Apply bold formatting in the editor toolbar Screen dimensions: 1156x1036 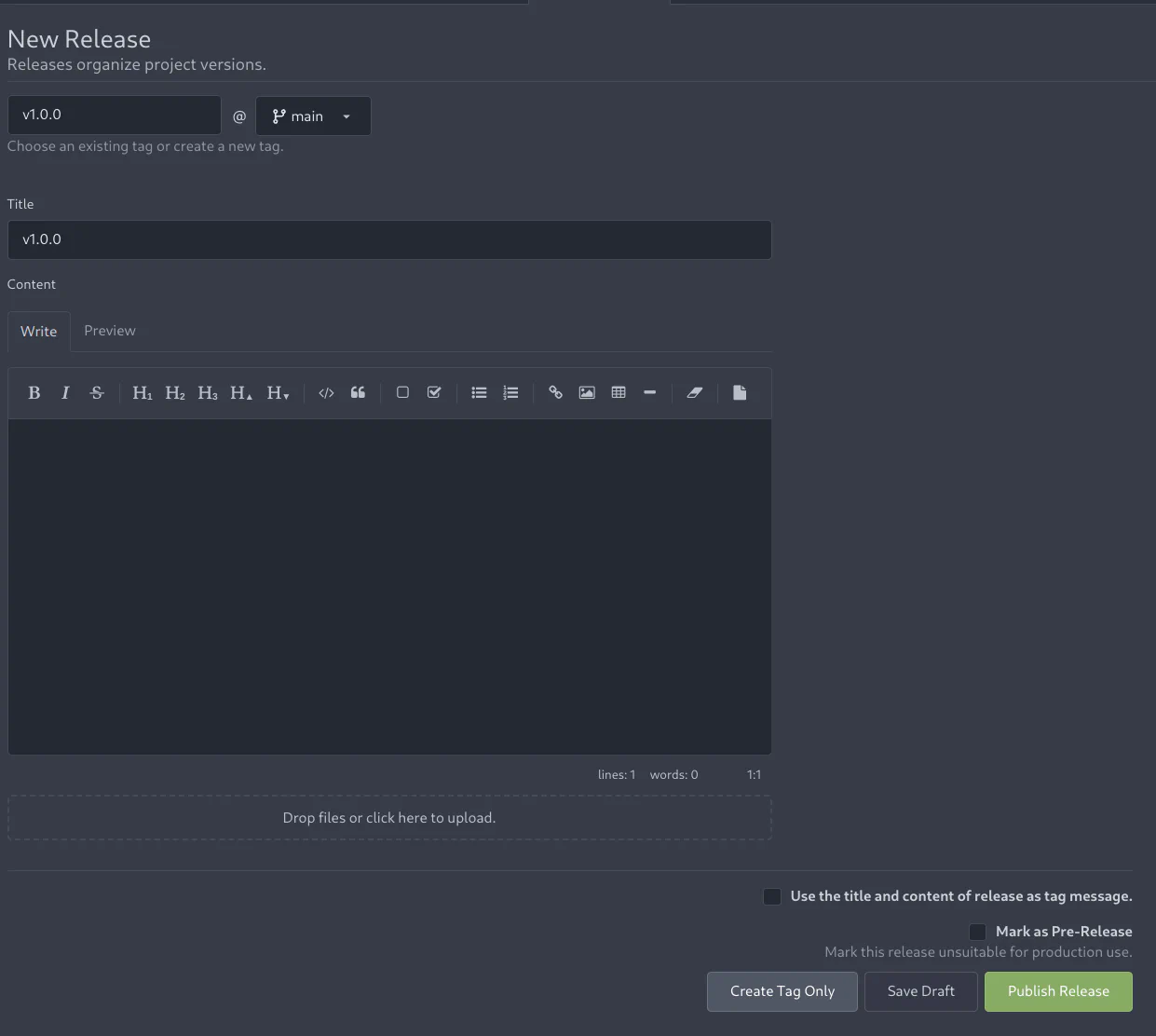[34, 393]
